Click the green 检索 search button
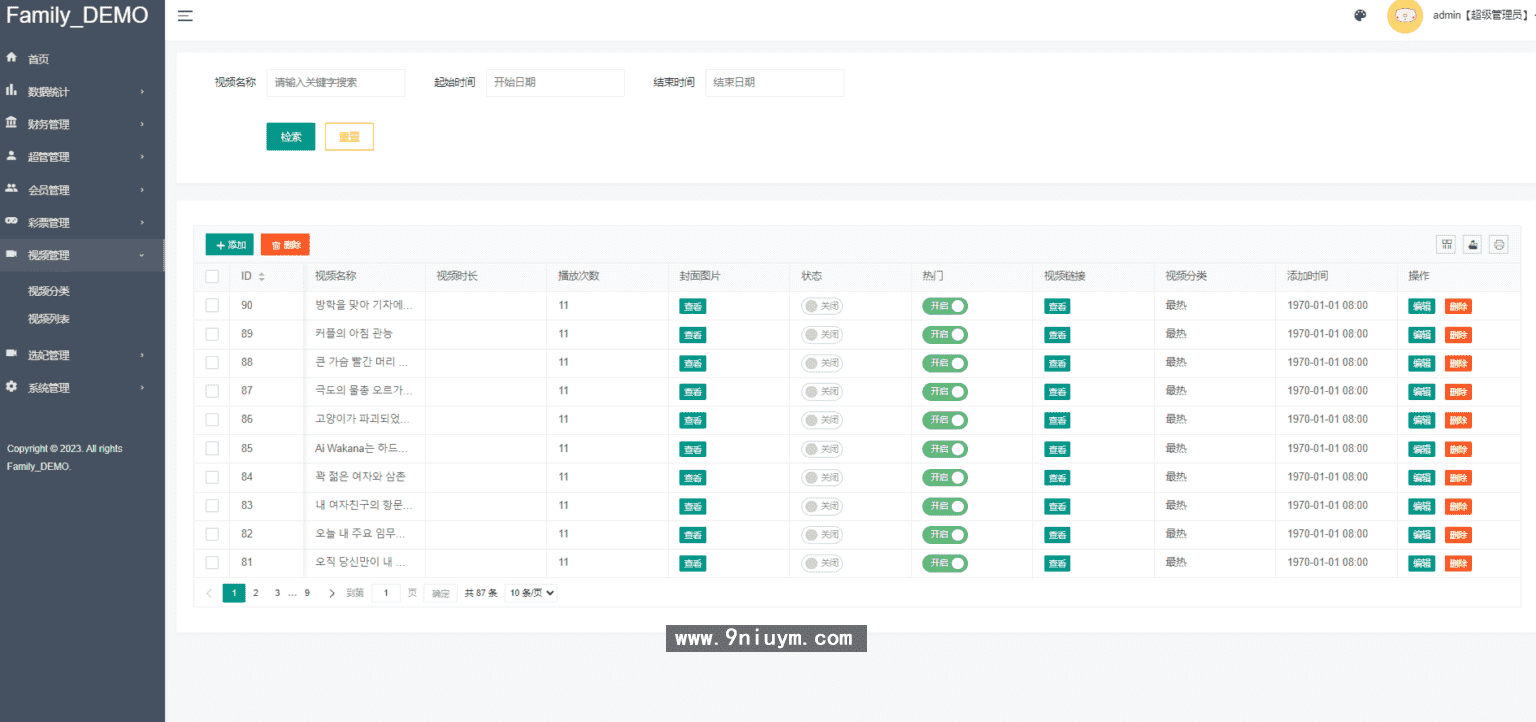 pyautogui.click(x=291, y=137)
